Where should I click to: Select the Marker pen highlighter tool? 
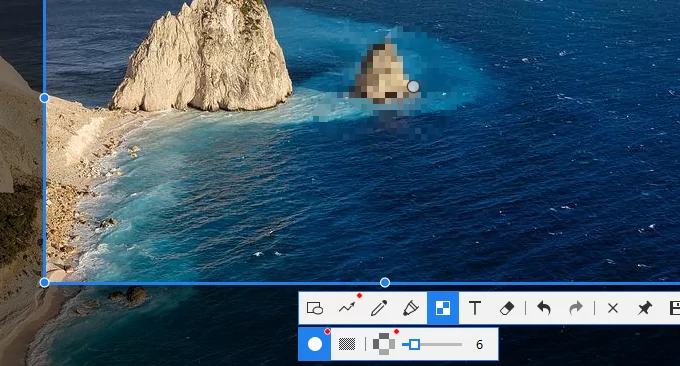coord(411,308)
